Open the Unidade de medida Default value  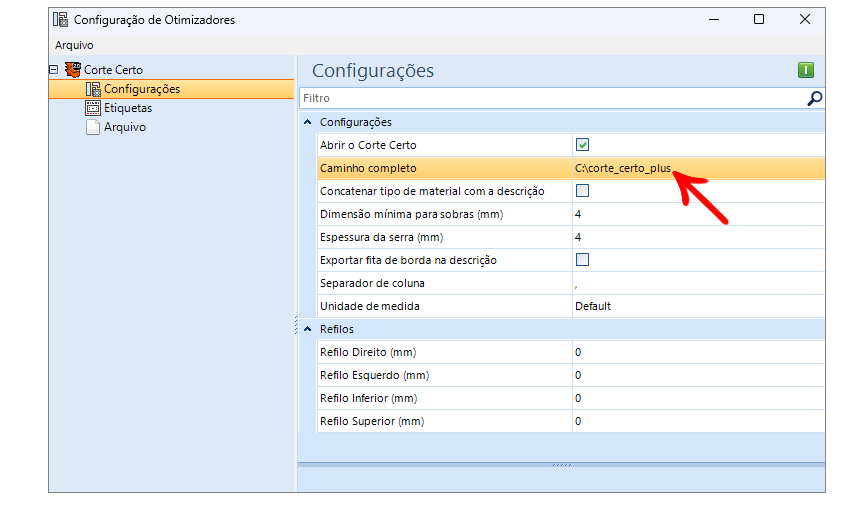pos(699,306)
